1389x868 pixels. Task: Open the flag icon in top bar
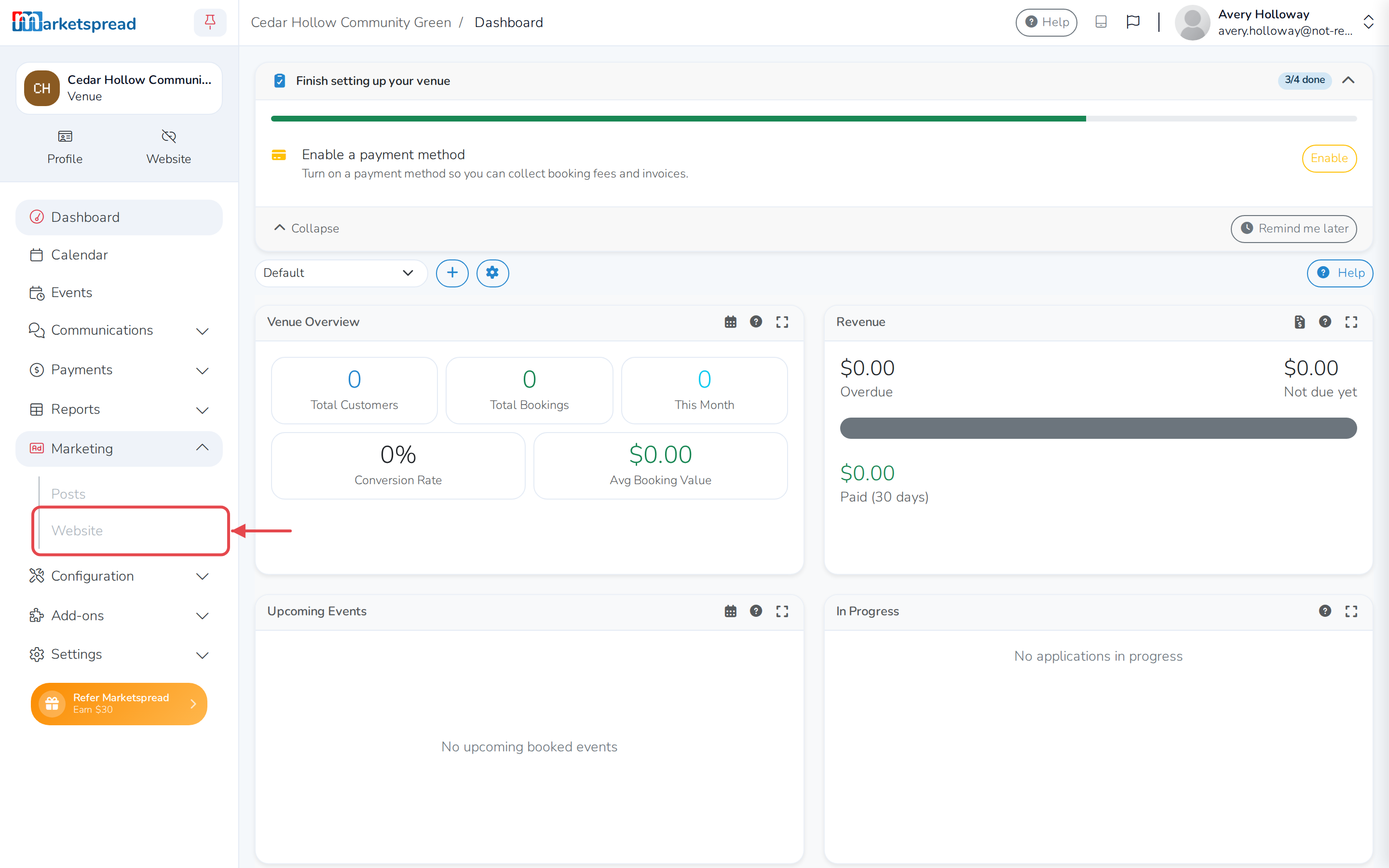(x=1132, y=22)
